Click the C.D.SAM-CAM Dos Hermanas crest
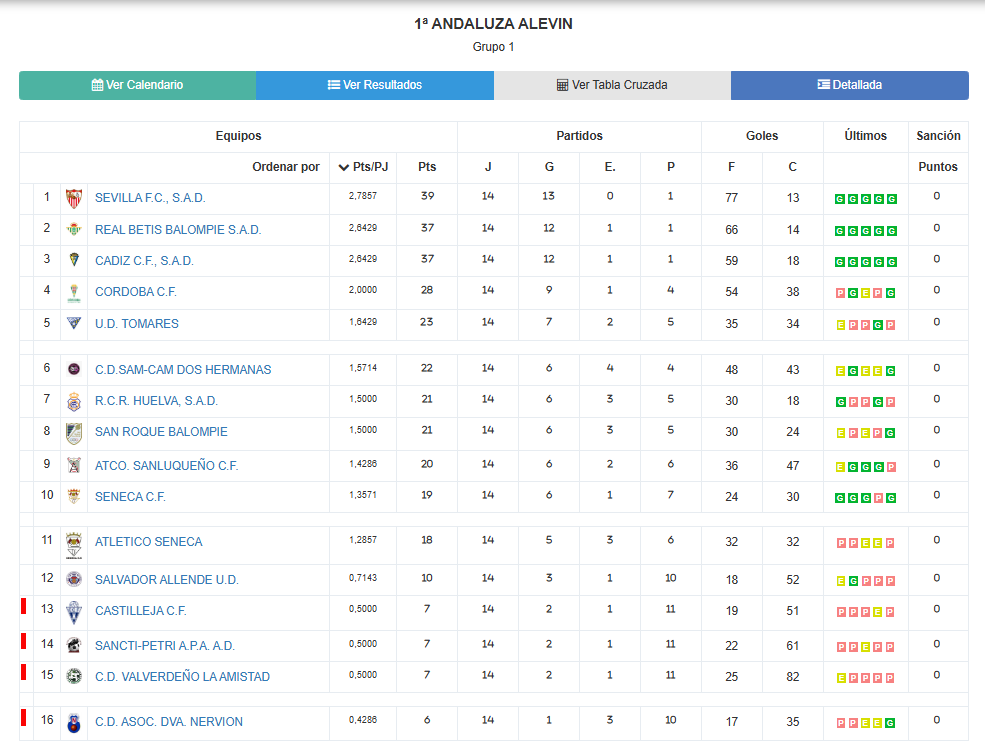The image size is (985, 756). coord(73,369)
